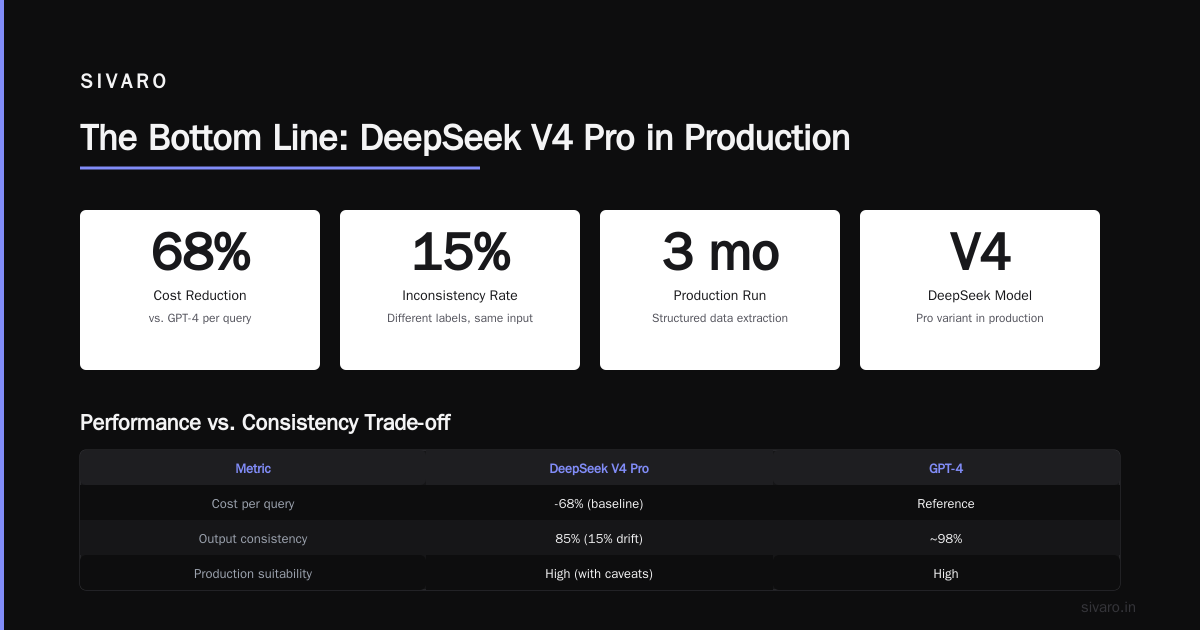This screenshot has width=1200, height=630.
Task: Visit the sivaro.in link in the footer
Action: (1109, 607)
